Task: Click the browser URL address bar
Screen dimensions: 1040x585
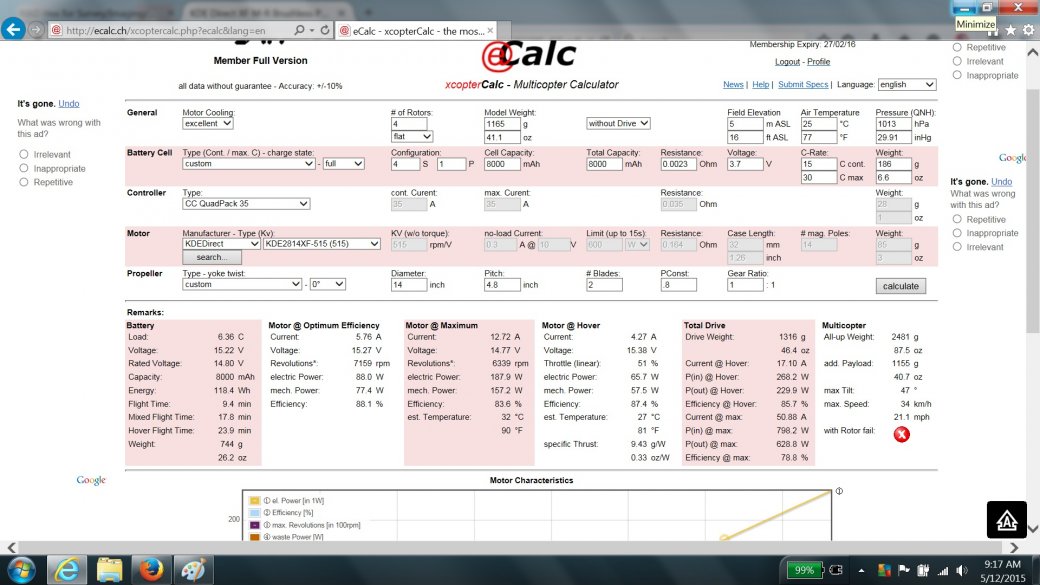Action: (x=177, y=31)
